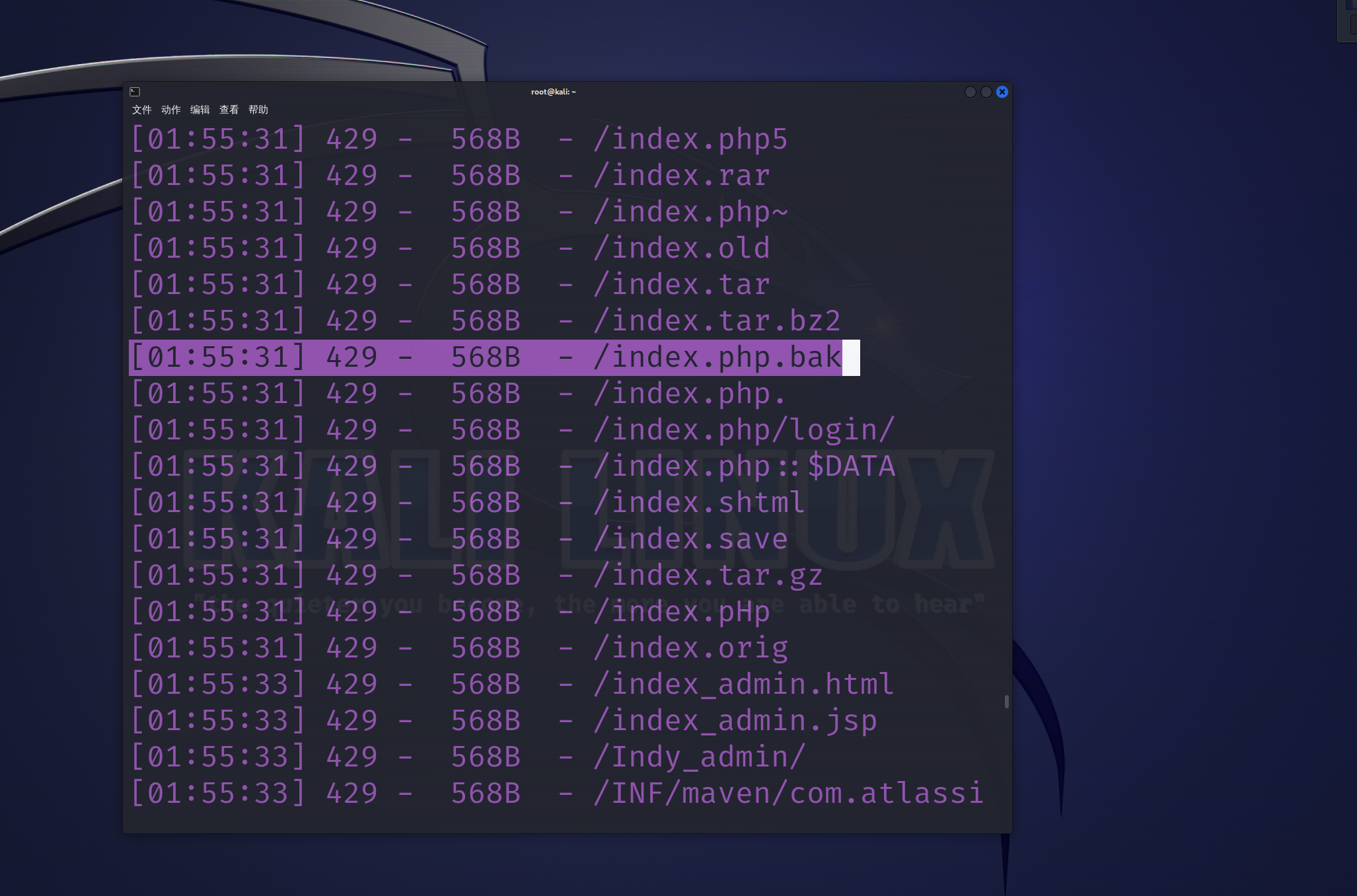1357x896 pixels.
Task: Click the /index.php5 first output line
Action: [x=690, y=139]
